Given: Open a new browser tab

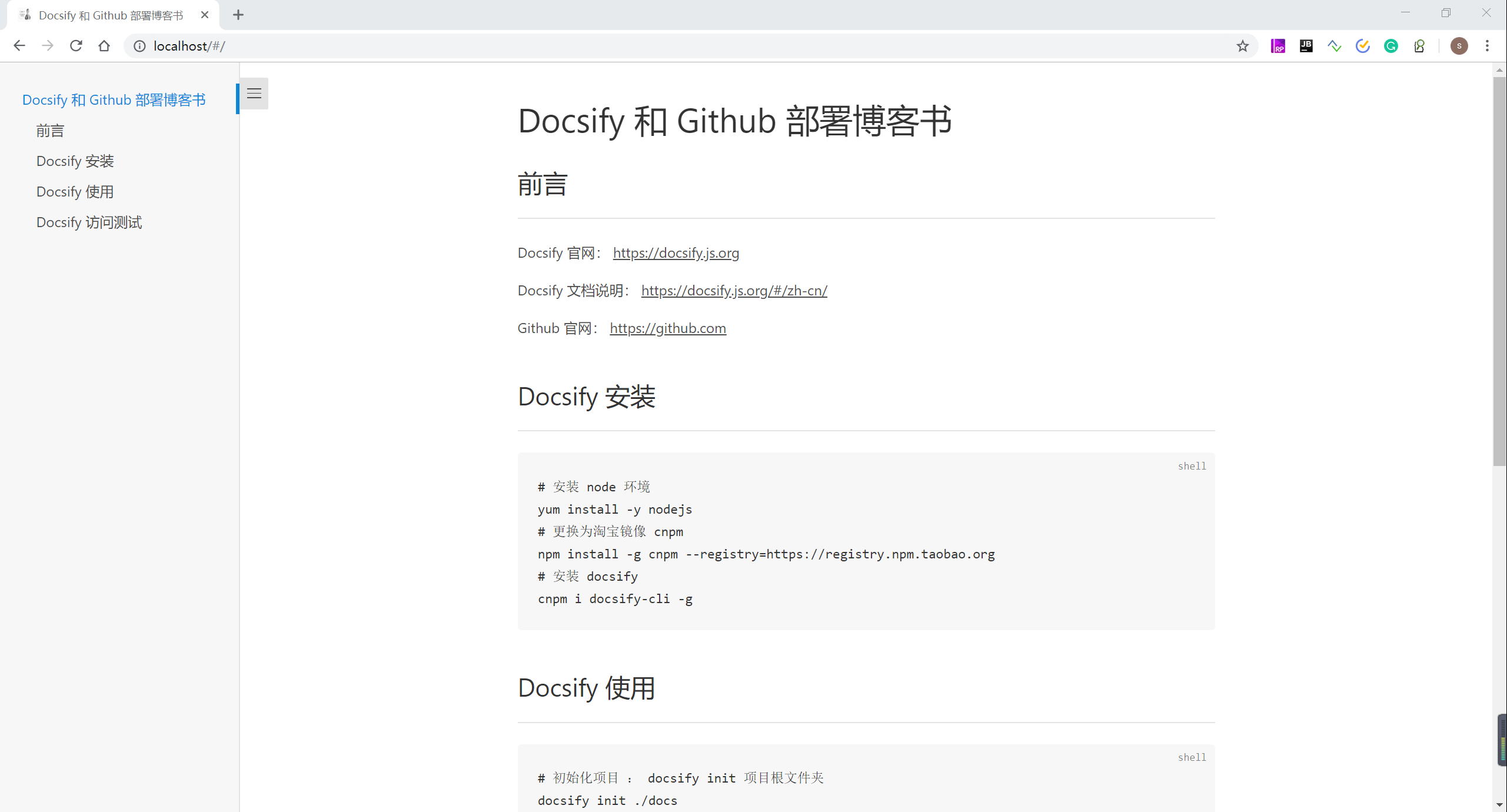Looking at the screenshot, I should (238, 15).
